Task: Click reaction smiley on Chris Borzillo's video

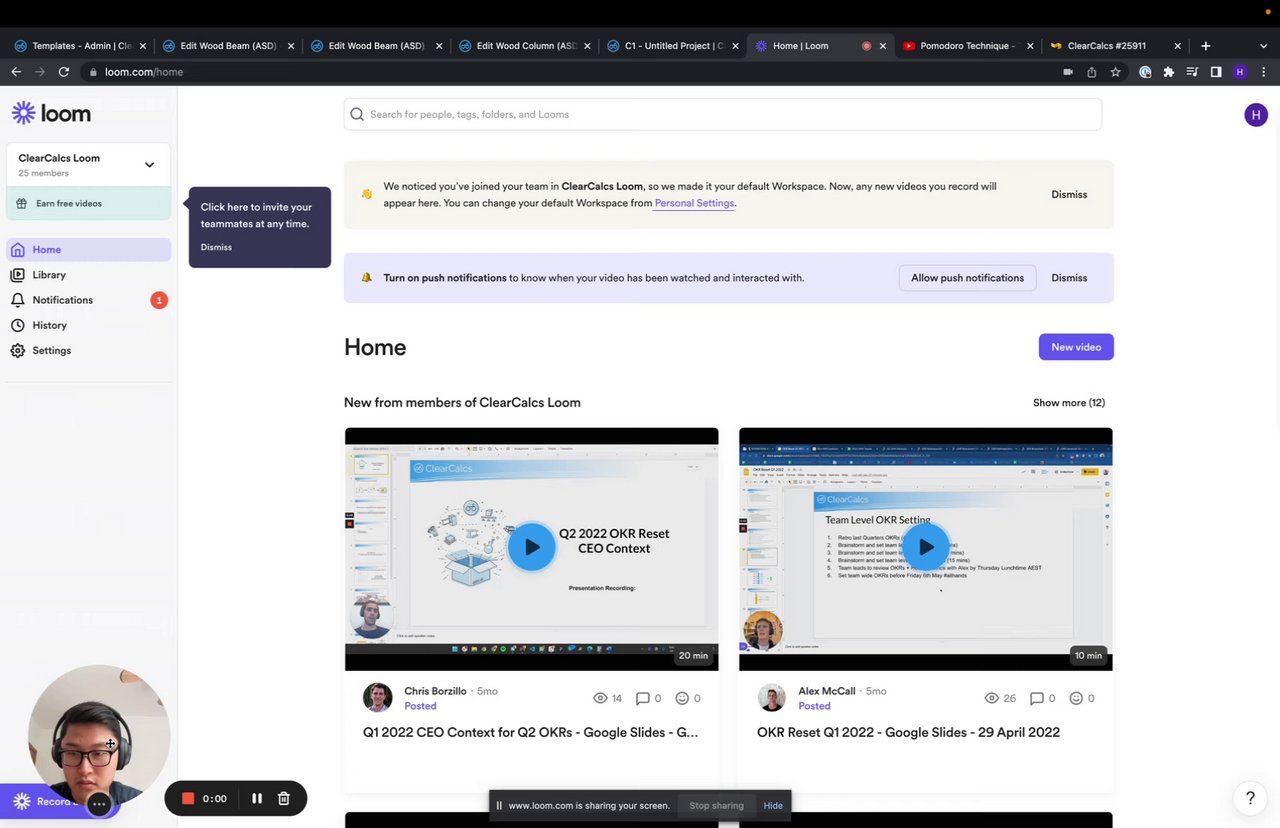Action: 683,698
